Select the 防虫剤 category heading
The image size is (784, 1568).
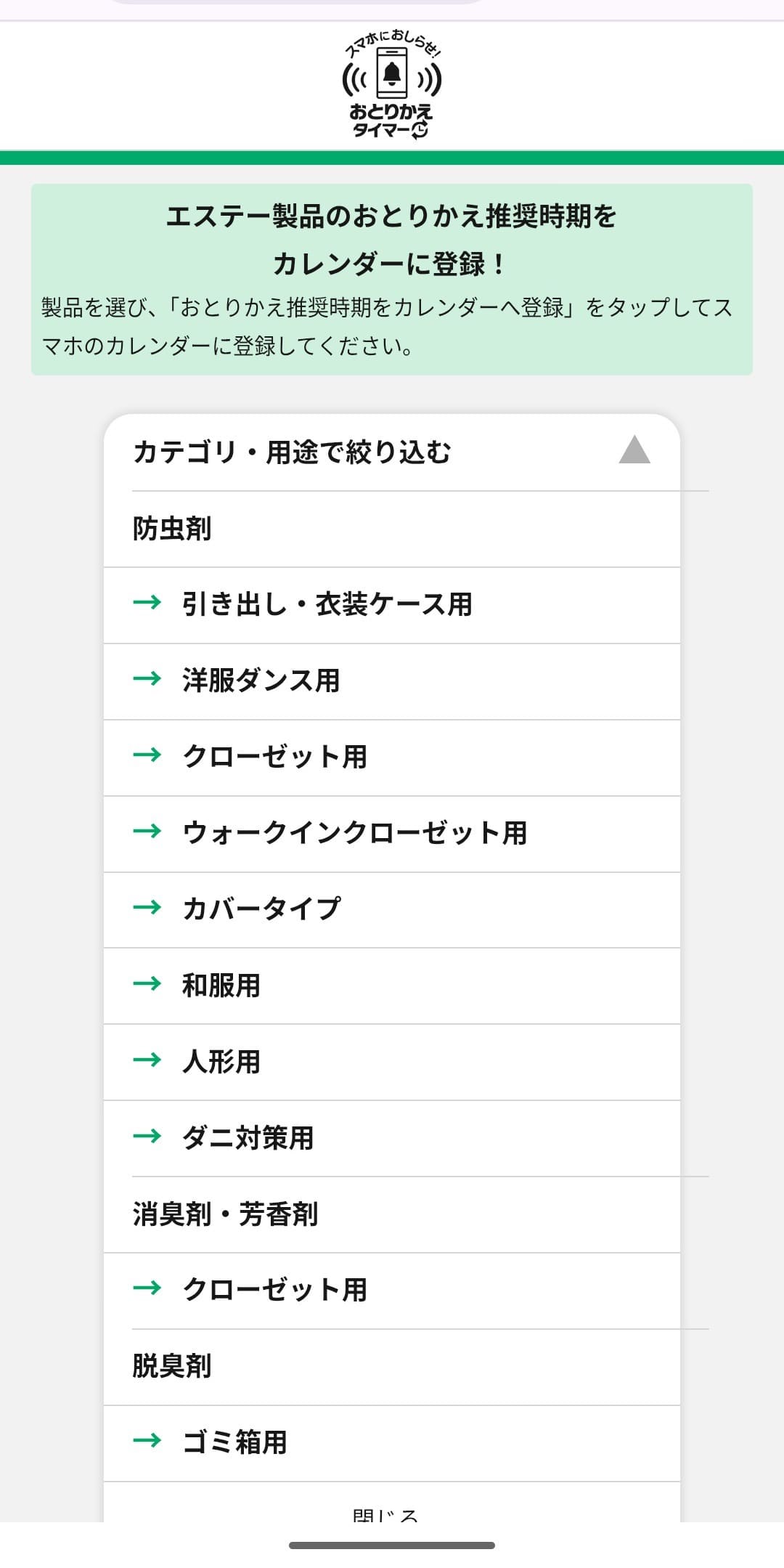pyautogui.click(x=172, y=529)
